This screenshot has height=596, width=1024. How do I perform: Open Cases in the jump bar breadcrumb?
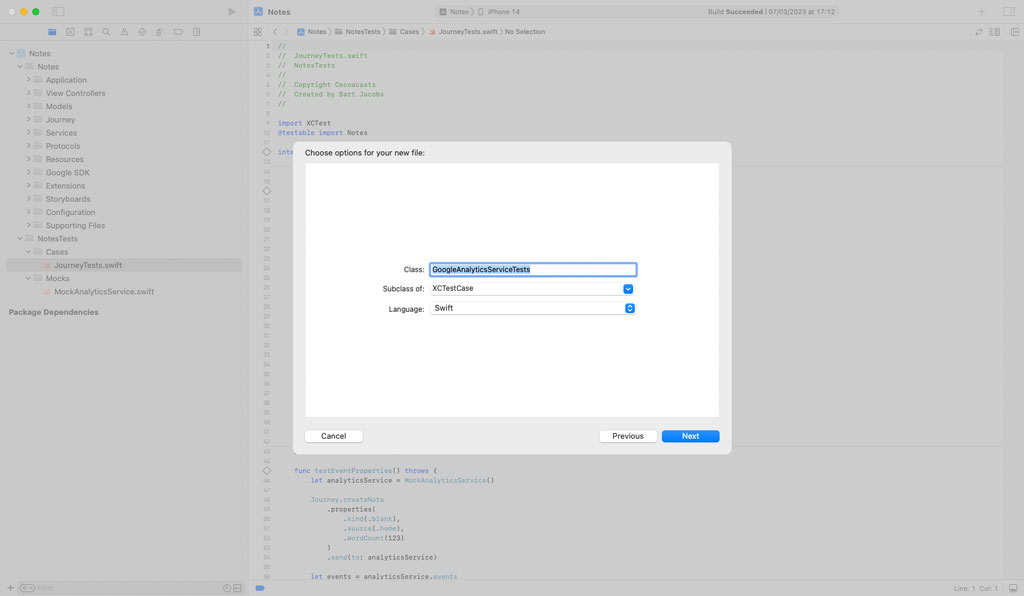[410, 31]
